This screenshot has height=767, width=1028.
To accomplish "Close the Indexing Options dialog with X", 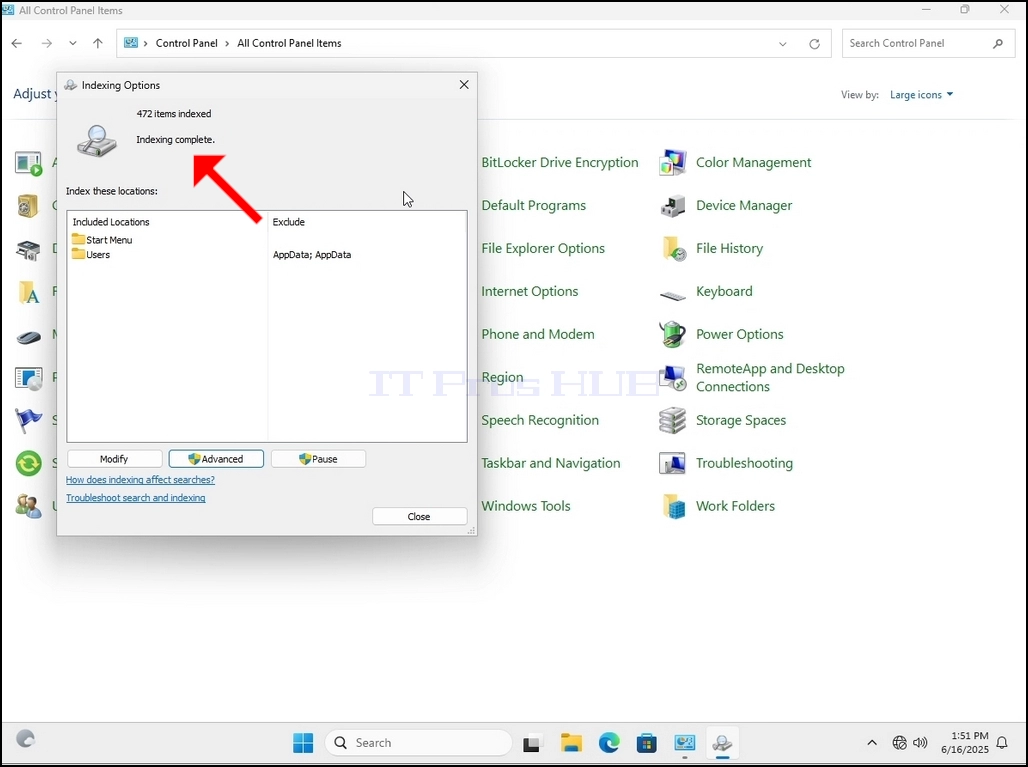I will pyautogui.click(x=464, y=85).
